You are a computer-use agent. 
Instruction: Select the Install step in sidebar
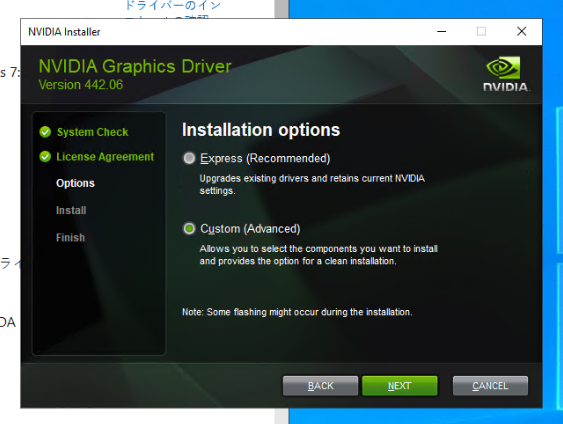point(71,210)
